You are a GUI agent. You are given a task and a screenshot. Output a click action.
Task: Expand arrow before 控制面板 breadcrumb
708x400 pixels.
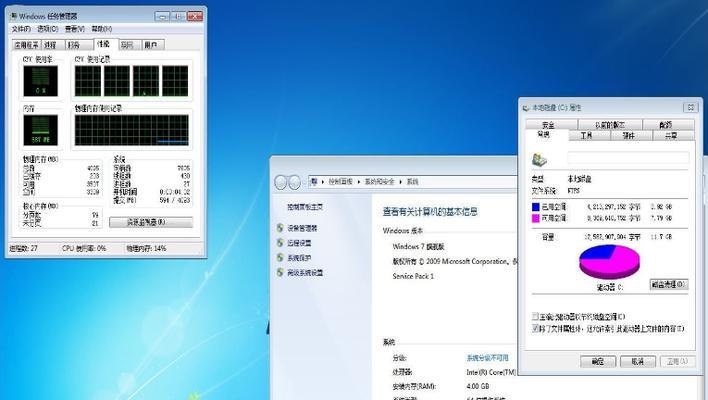(x=323, y=181)
